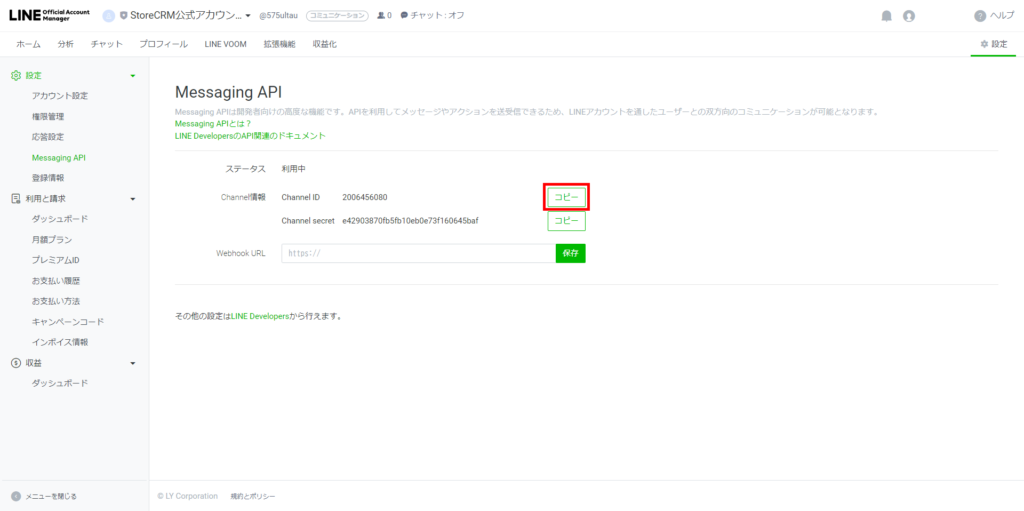Go to the ホーム tab
Image resolution: width=1024 pixels, height=511 pixels.
tap(28, 44)
